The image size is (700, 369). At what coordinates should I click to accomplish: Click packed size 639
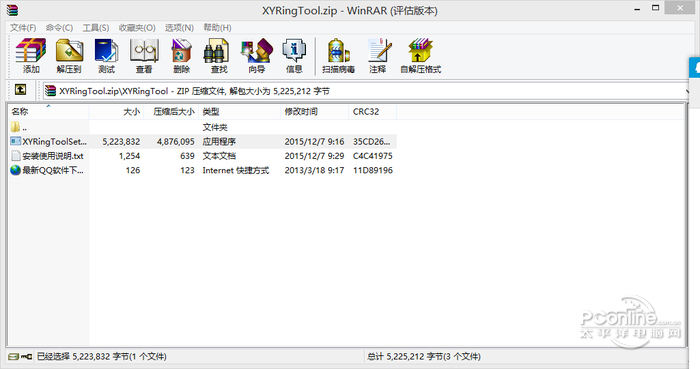(x=187, y=156)
